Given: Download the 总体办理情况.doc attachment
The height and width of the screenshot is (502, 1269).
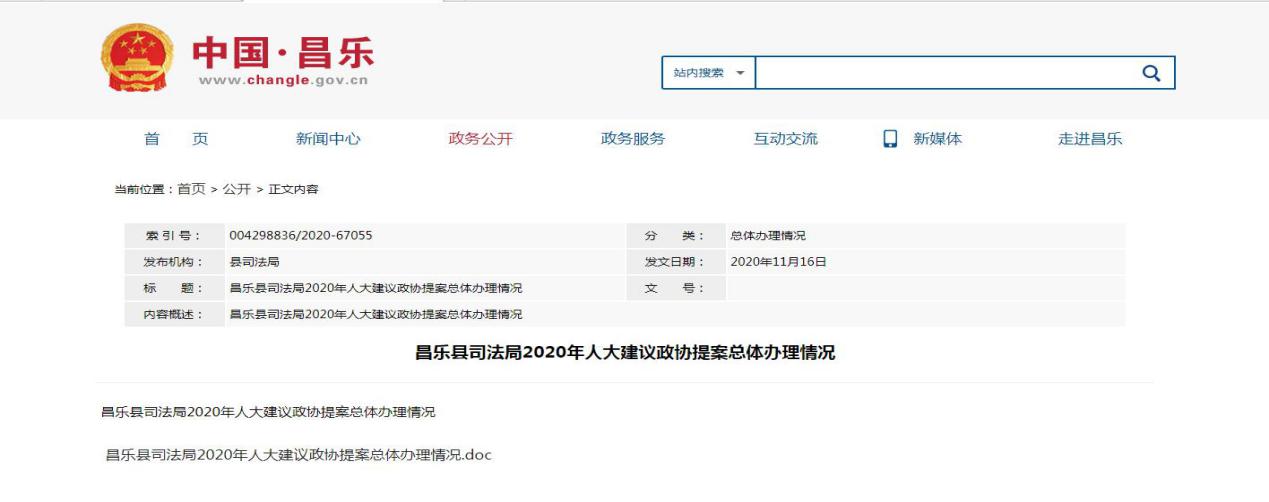Looking at the screenshot, I should (x=299, y=455).
